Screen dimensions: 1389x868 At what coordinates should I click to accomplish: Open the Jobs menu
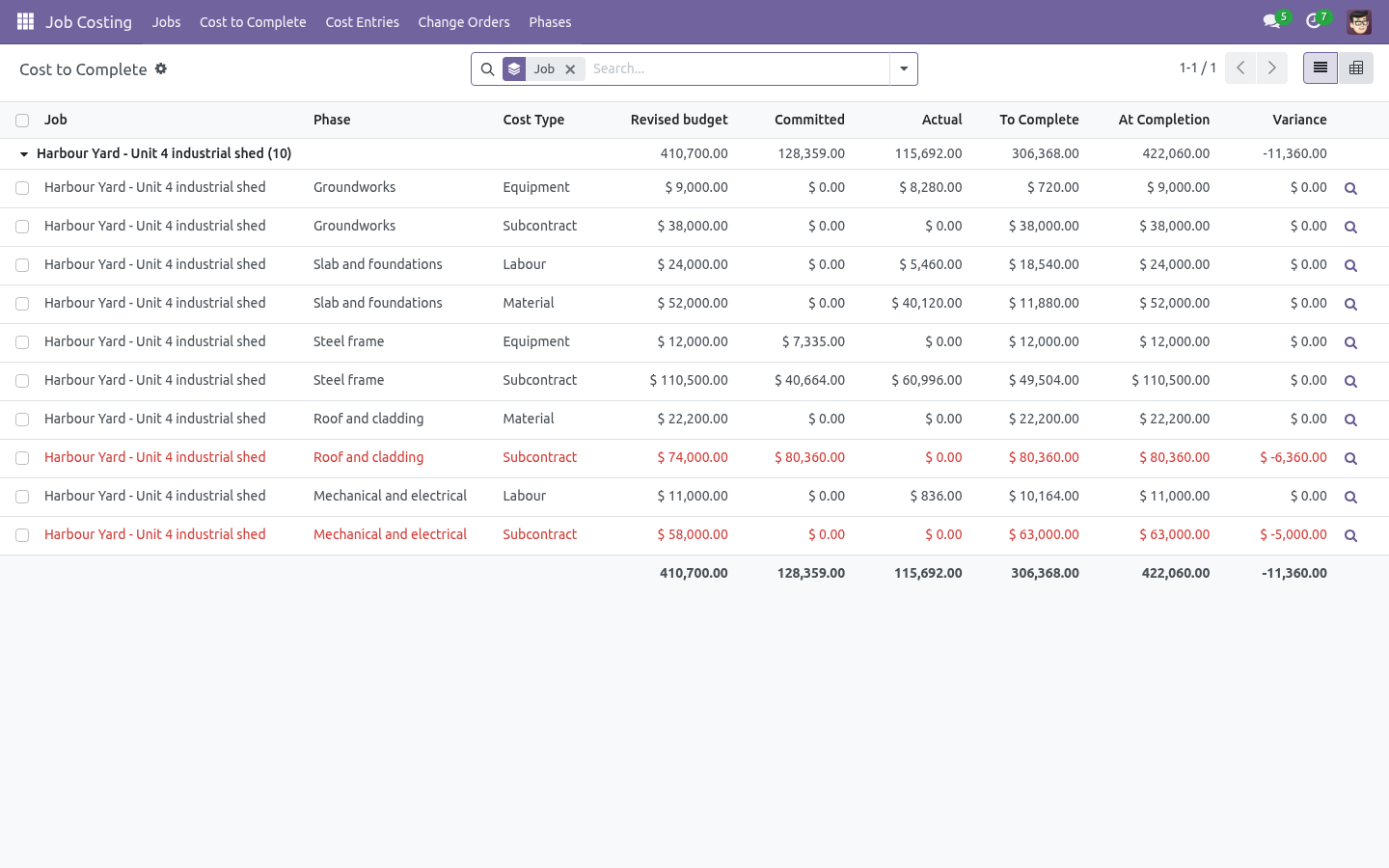[x=166, y=22]
